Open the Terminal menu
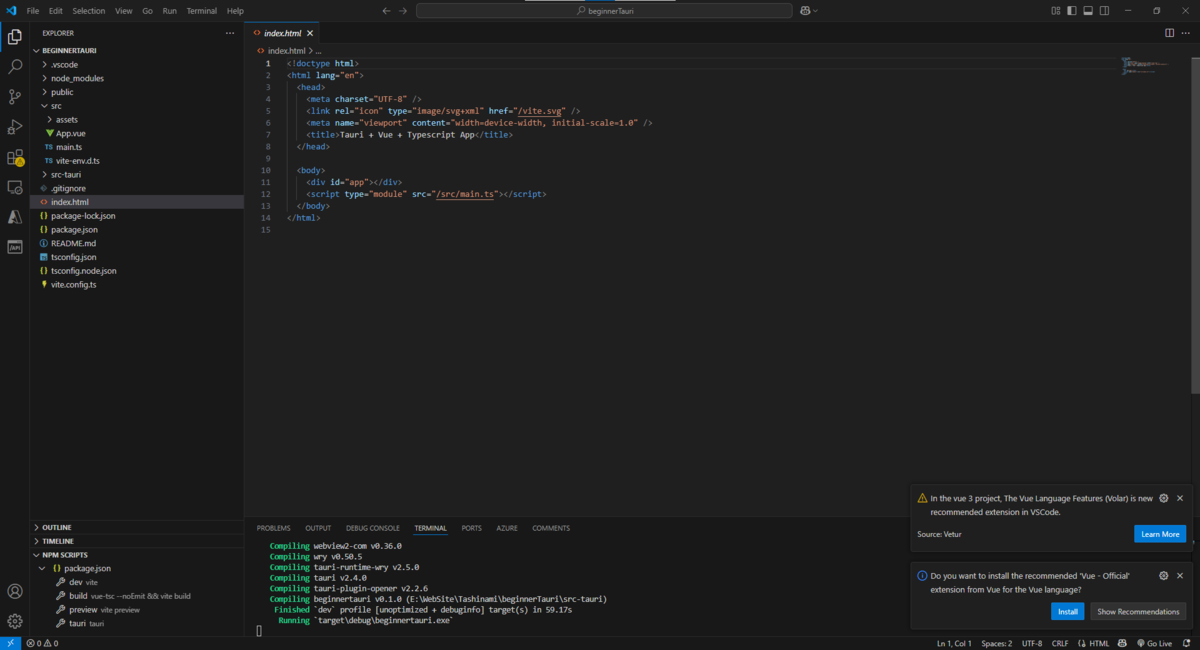 [201, 11]
